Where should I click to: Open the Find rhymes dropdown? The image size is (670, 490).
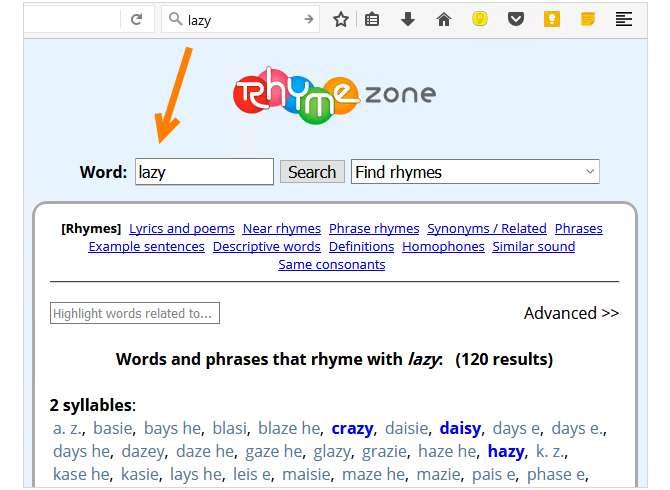(475, 172)
